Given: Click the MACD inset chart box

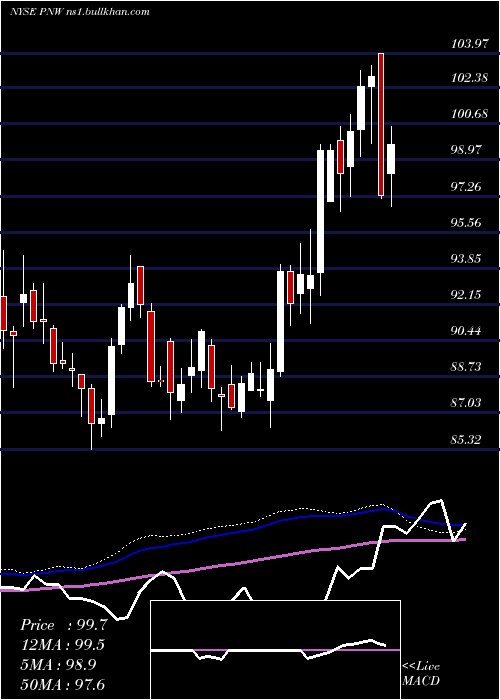Looking at the screenshot, I should click(x=275, y=650).
